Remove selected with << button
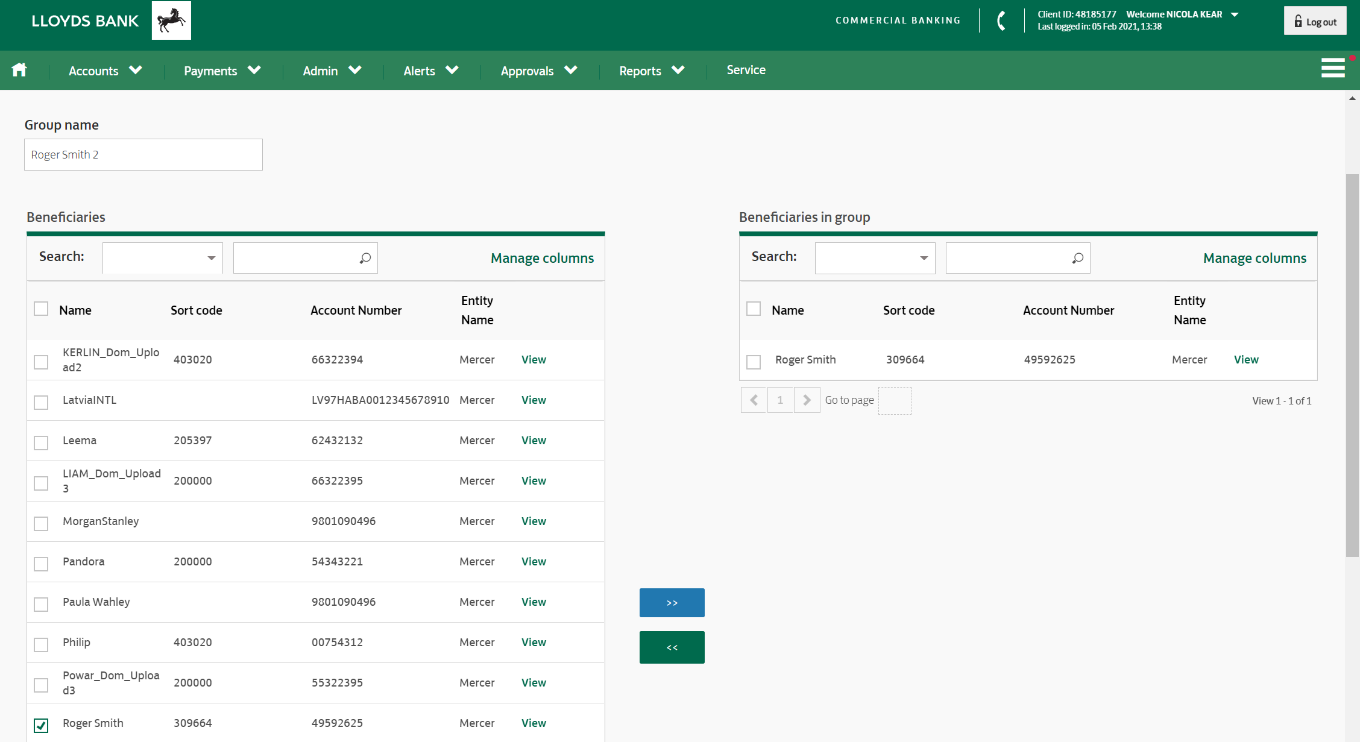This screenshot has height=742, width=1360. (x=672, y=647)
